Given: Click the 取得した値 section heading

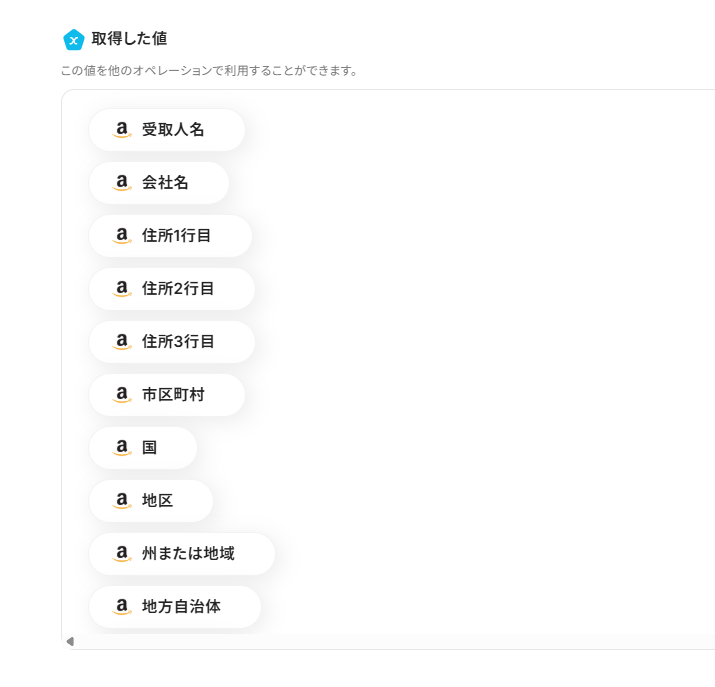Looking at the screenshot, I should (129, 39).
